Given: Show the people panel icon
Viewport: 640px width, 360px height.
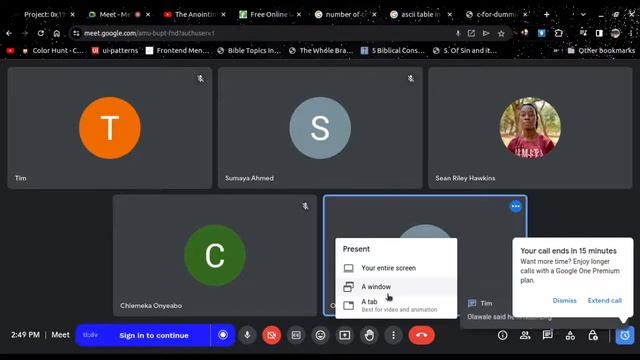Looking at the screenshot, I should [525, 335].
